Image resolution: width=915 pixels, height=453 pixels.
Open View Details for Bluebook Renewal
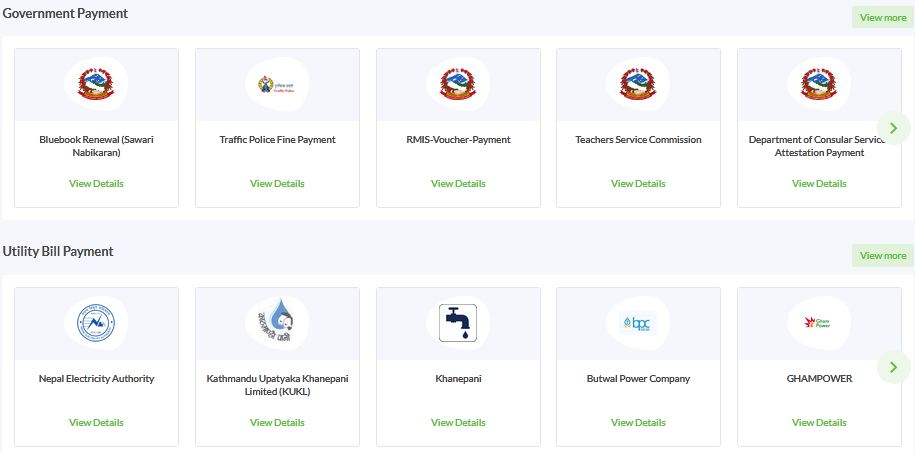[96, 183]
